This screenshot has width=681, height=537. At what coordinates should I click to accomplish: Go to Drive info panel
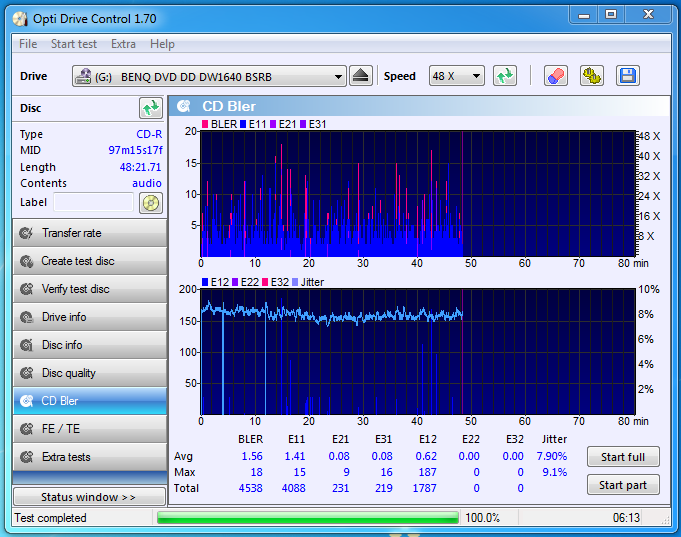point(90,317)
